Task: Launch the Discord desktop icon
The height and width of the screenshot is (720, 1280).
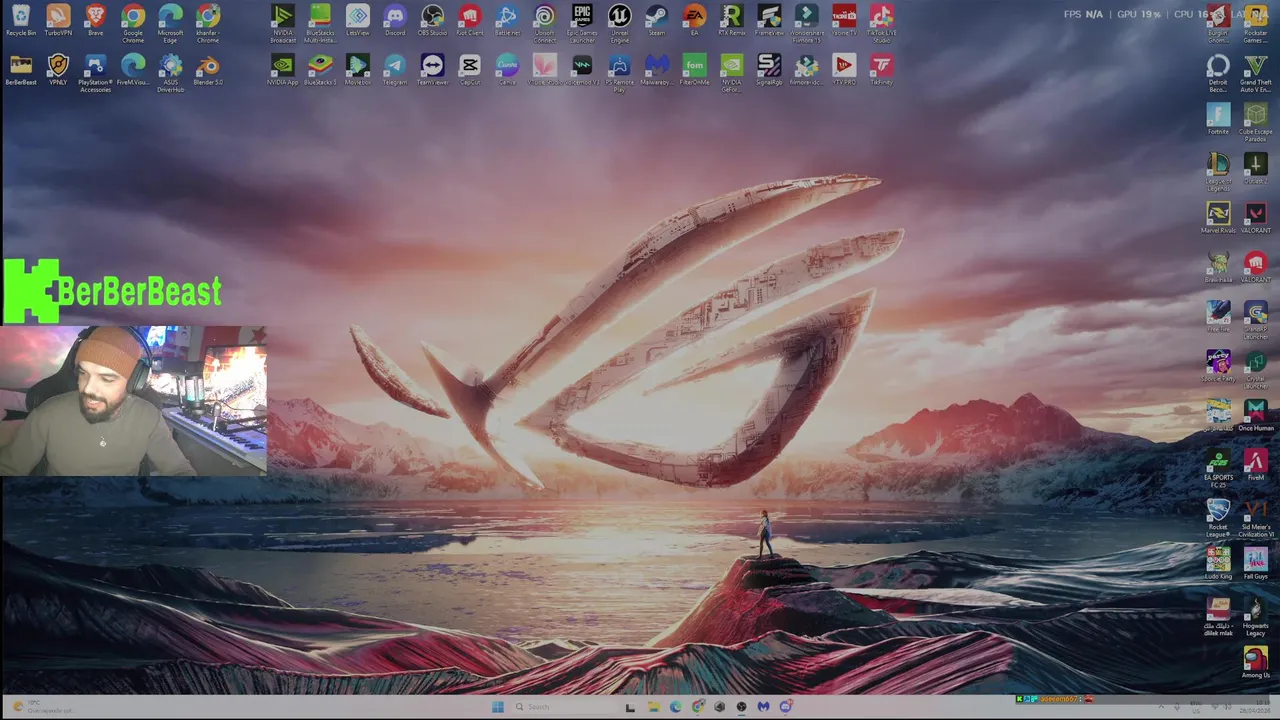Action: (395, 21)
